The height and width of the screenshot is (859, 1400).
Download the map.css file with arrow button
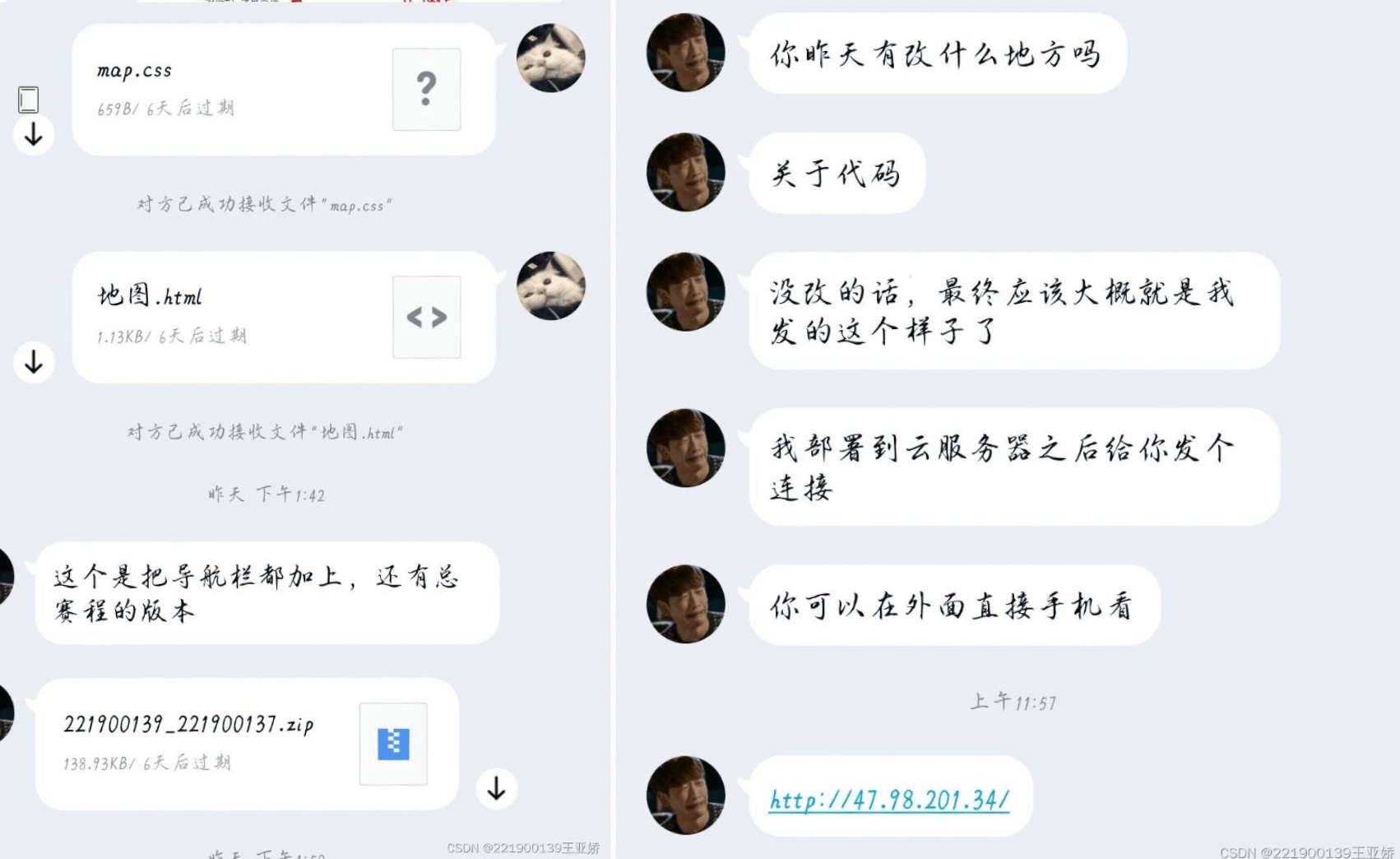click(34, 134)
